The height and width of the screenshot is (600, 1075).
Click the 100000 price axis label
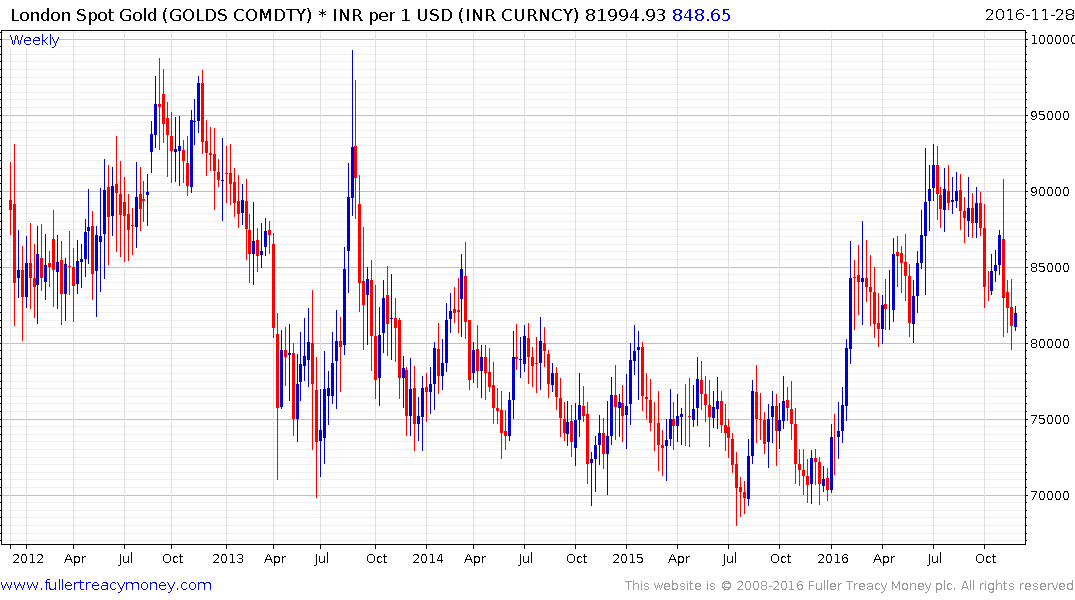point(1052,40)
